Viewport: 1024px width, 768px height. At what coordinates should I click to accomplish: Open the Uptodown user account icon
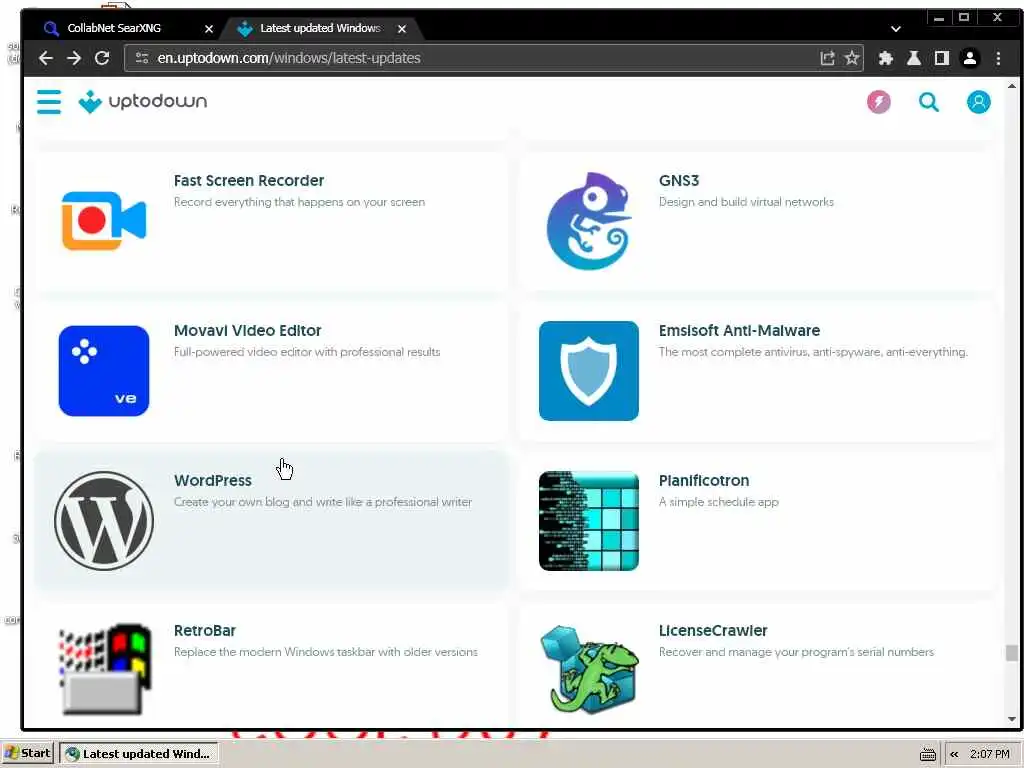978,102
